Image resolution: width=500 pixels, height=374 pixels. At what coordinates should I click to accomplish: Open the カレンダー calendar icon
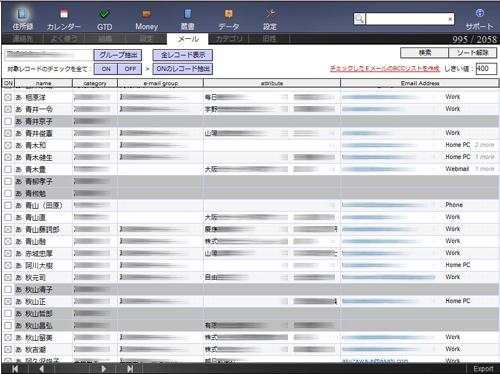coord(64,14)
